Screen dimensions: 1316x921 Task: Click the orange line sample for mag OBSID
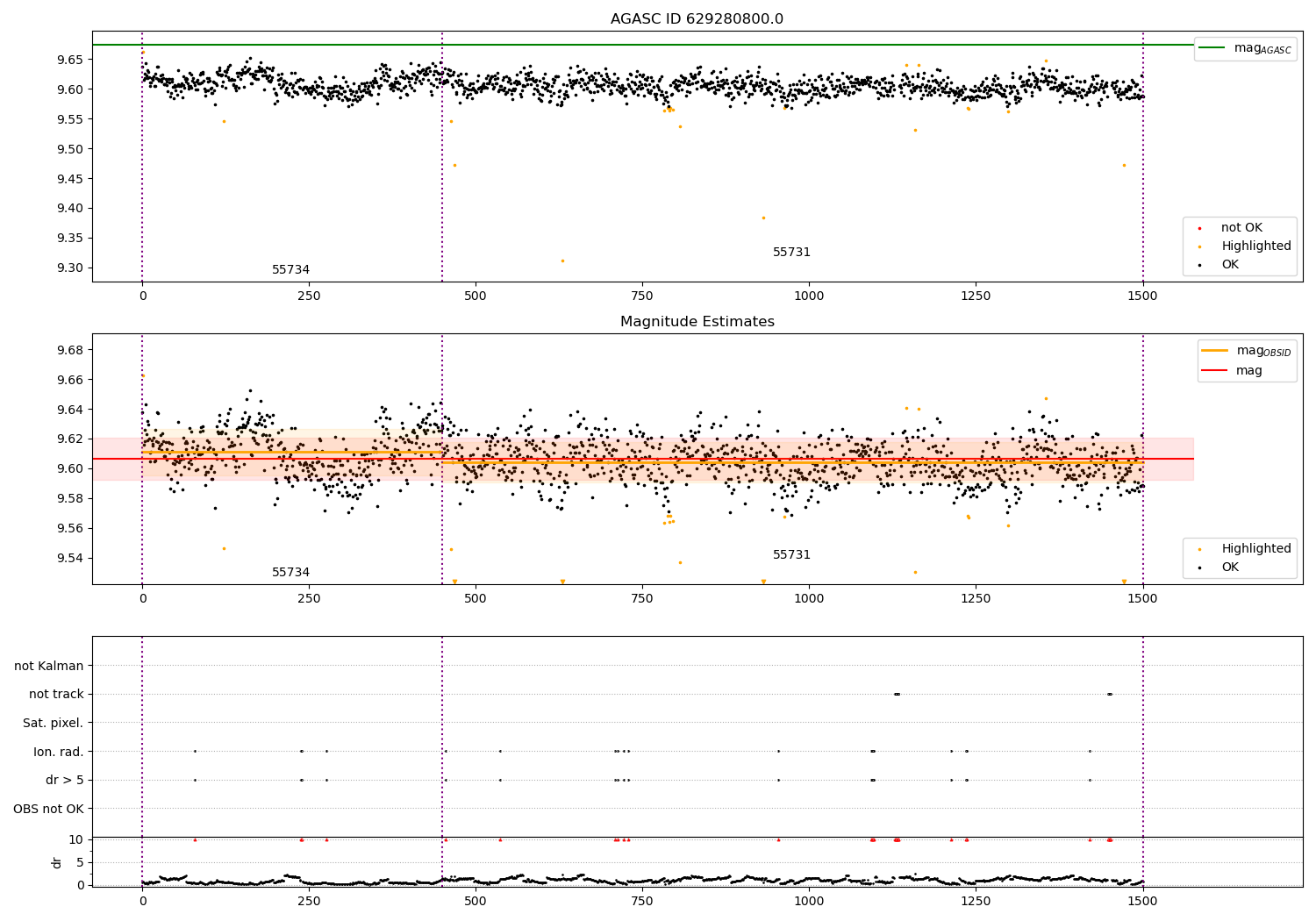(x=1215, y=351)
